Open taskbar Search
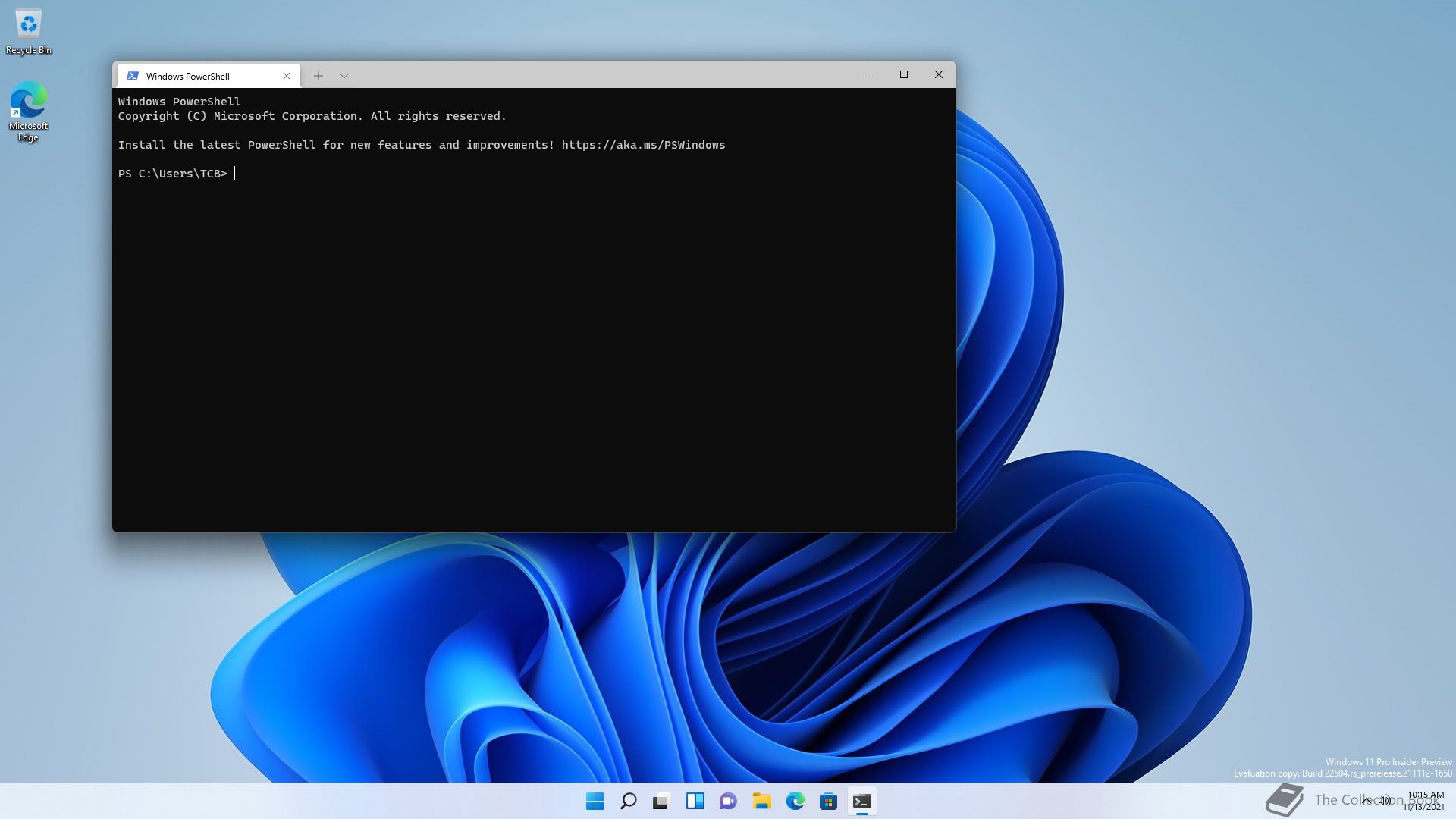The image size is (1456, 819). point(629,801)
